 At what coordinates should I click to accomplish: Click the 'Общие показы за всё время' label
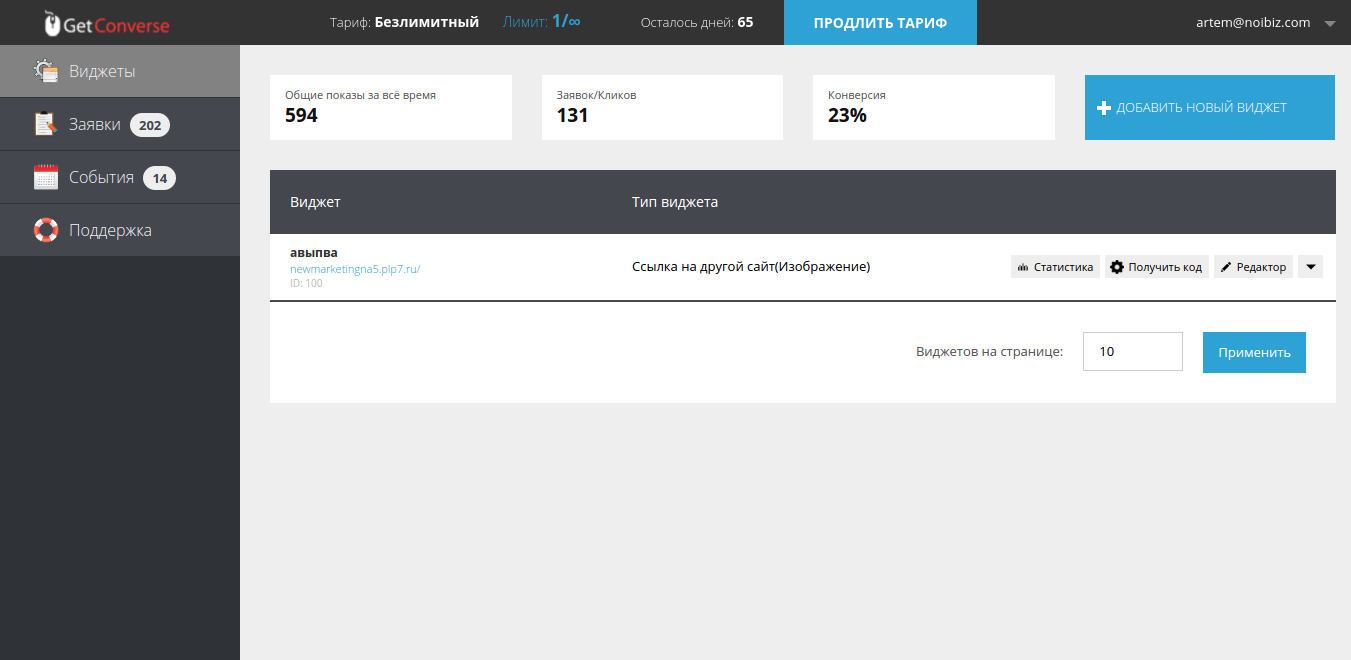pos(360,95)
